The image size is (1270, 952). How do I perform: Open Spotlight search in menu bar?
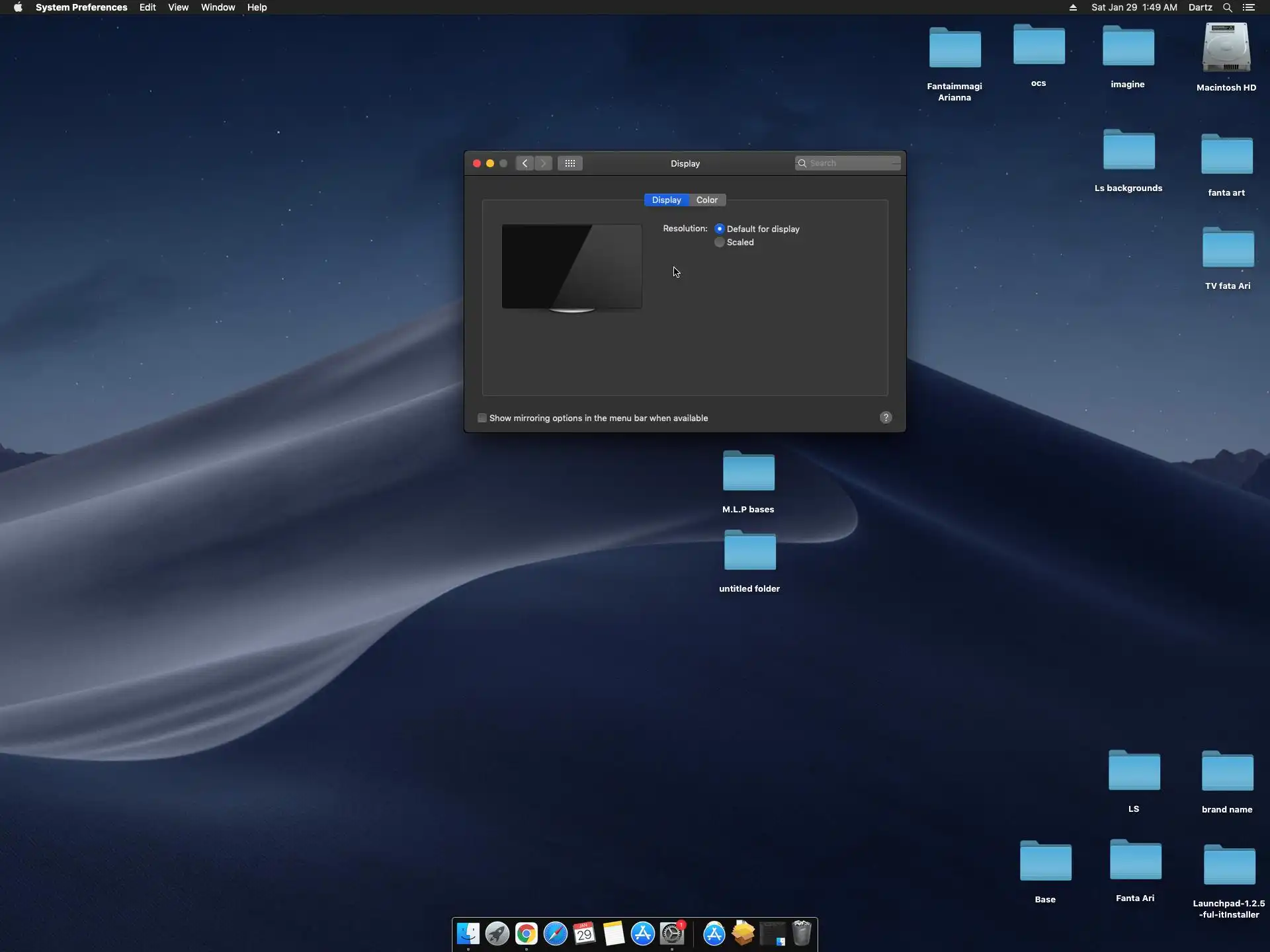(1227, 7)
